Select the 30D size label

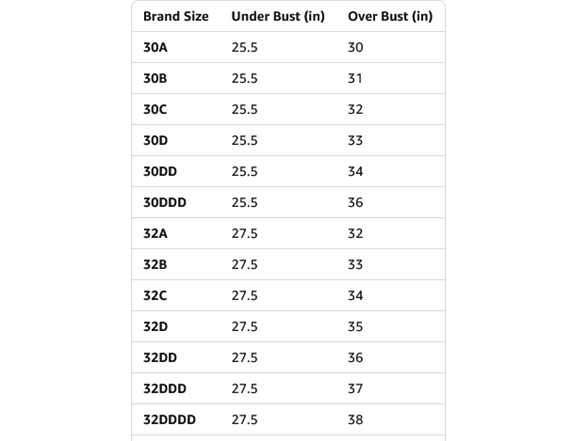156,141
